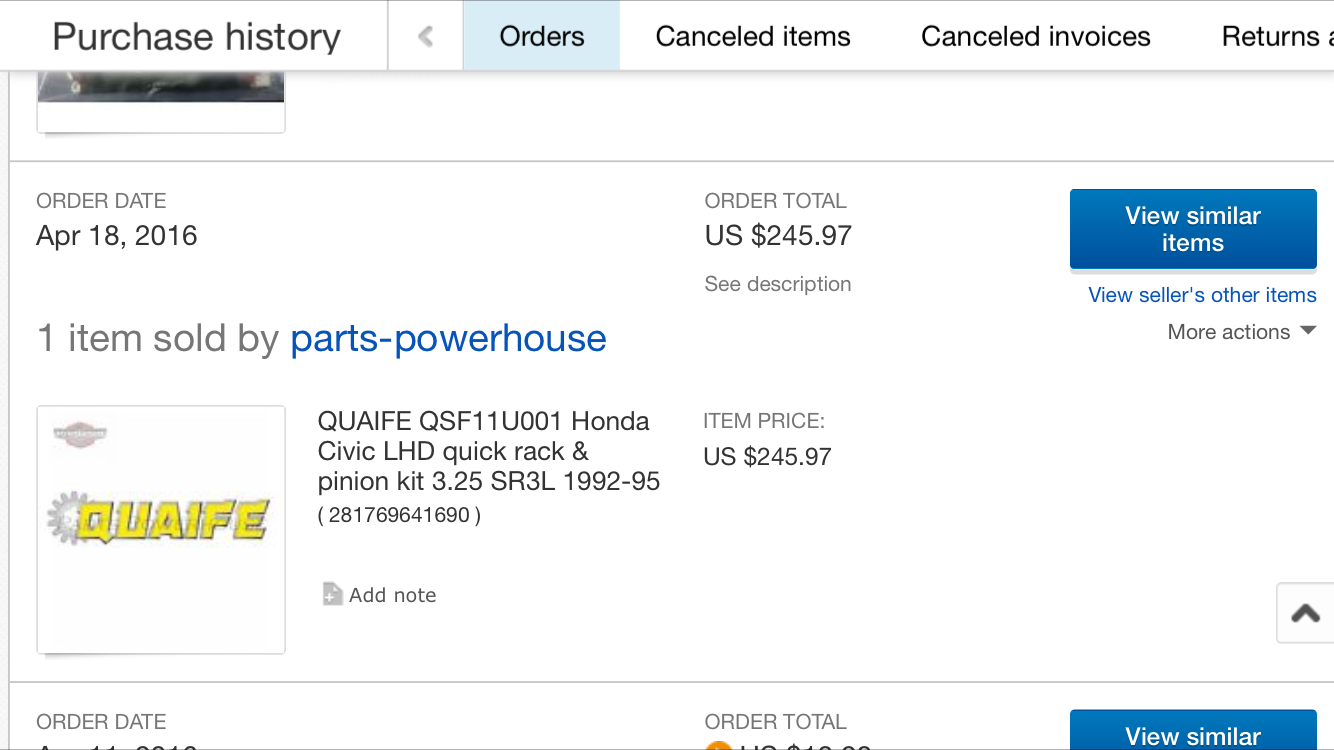Expand the More actions dropdown
The width and height of the screenshot is (1334, 750).
pos(1229,332)
